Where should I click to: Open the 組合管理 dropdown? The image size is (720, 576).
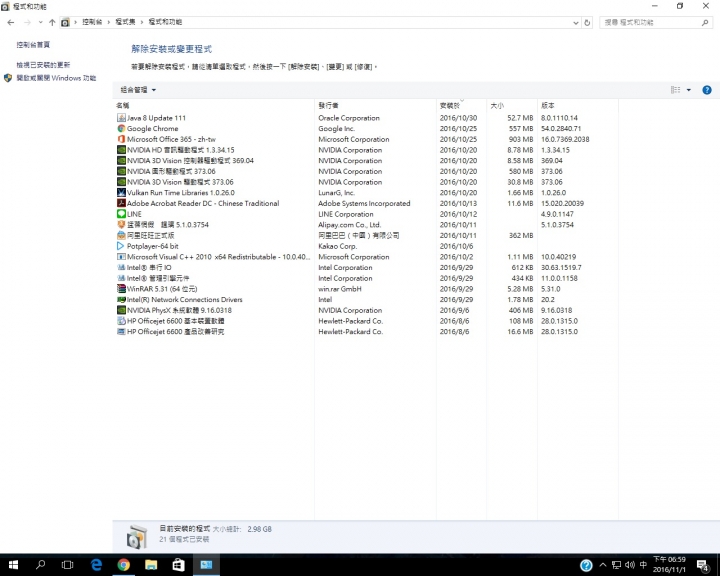click(138, 90)
